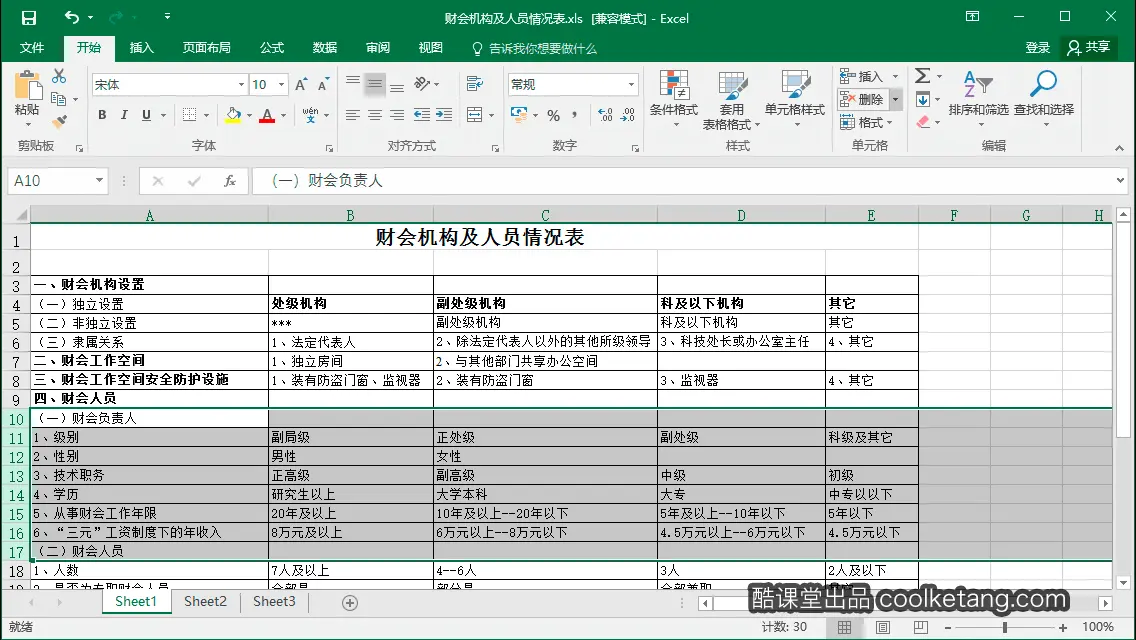Switch to Sheet2

(x=205, y=602)
